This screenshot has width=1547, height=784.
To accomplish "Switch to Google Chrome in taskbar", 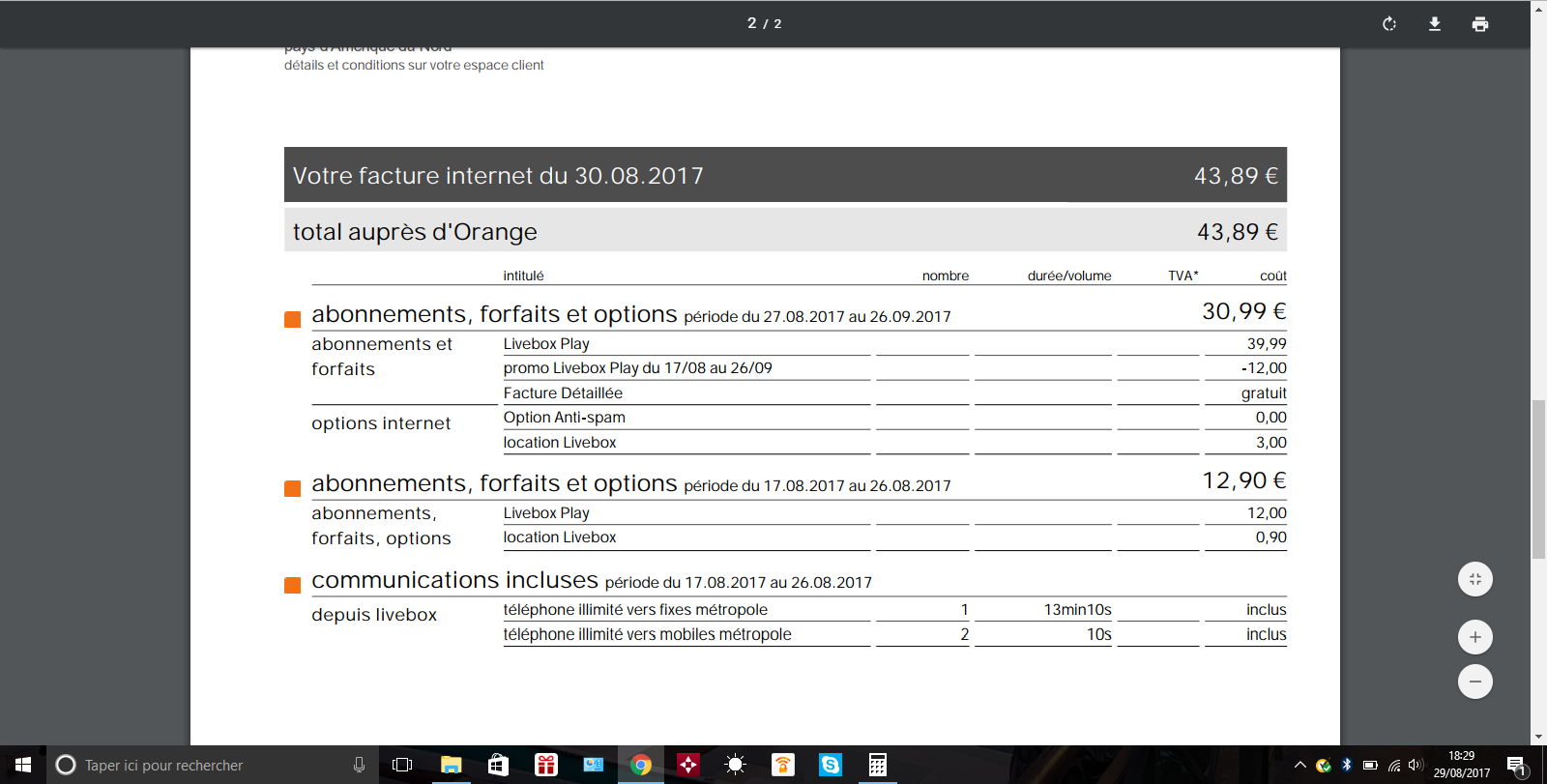I will 640,765.
